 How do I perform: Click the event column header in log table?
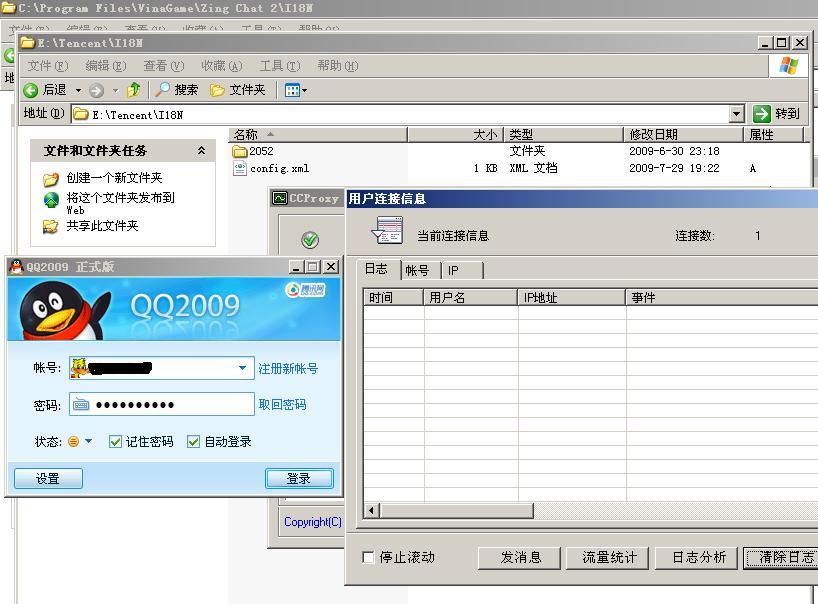pos(722,297)
